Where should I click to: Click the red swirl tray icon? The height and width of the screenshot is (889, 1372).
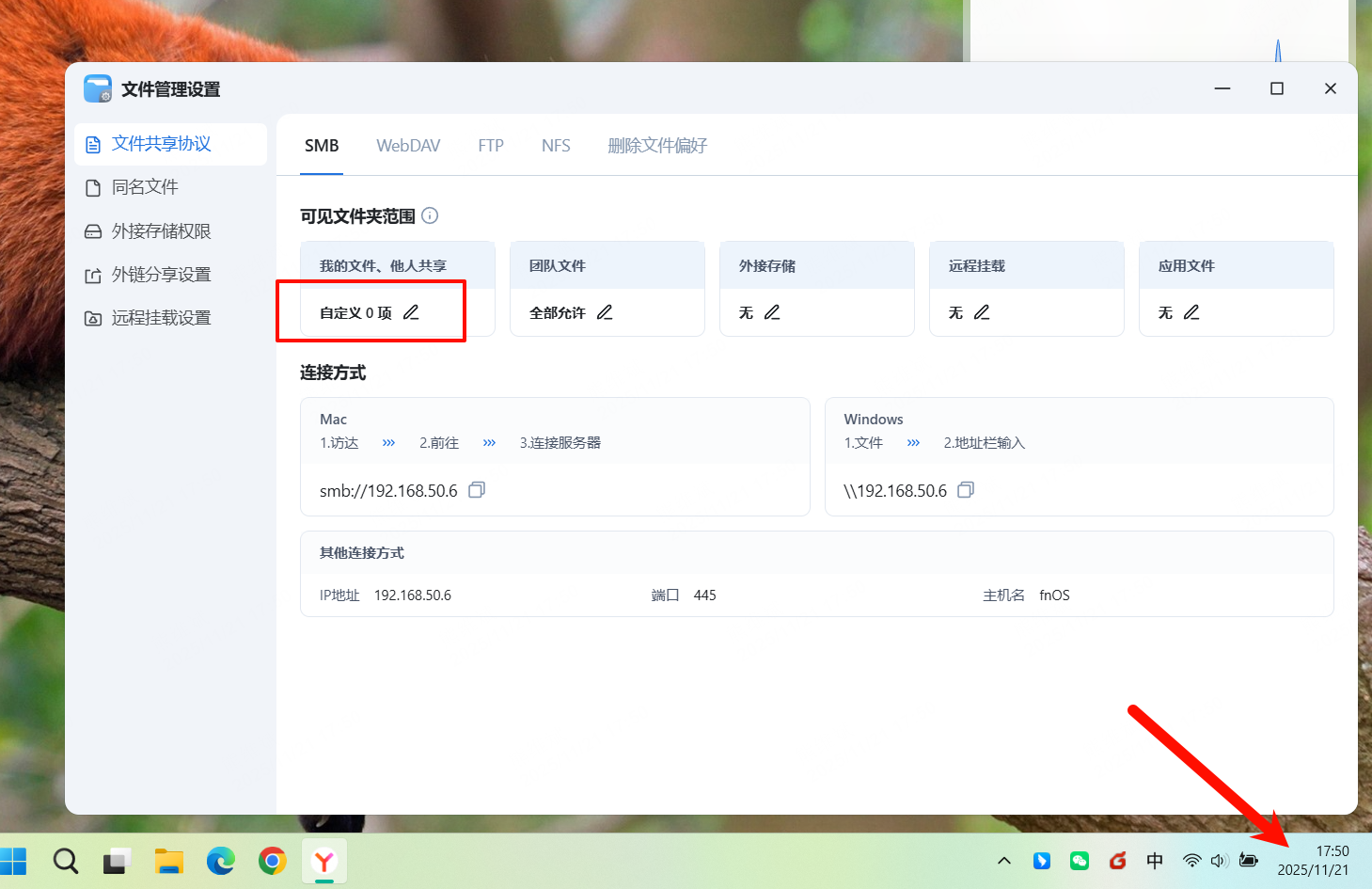tap(1117, 861)
